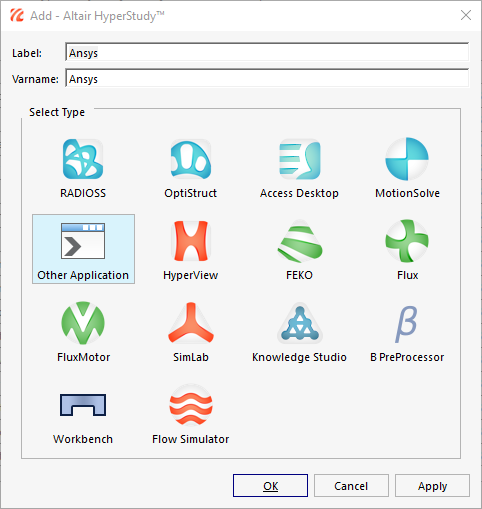Click the Apply button
The image size is (482, 509).
[432, 486]
